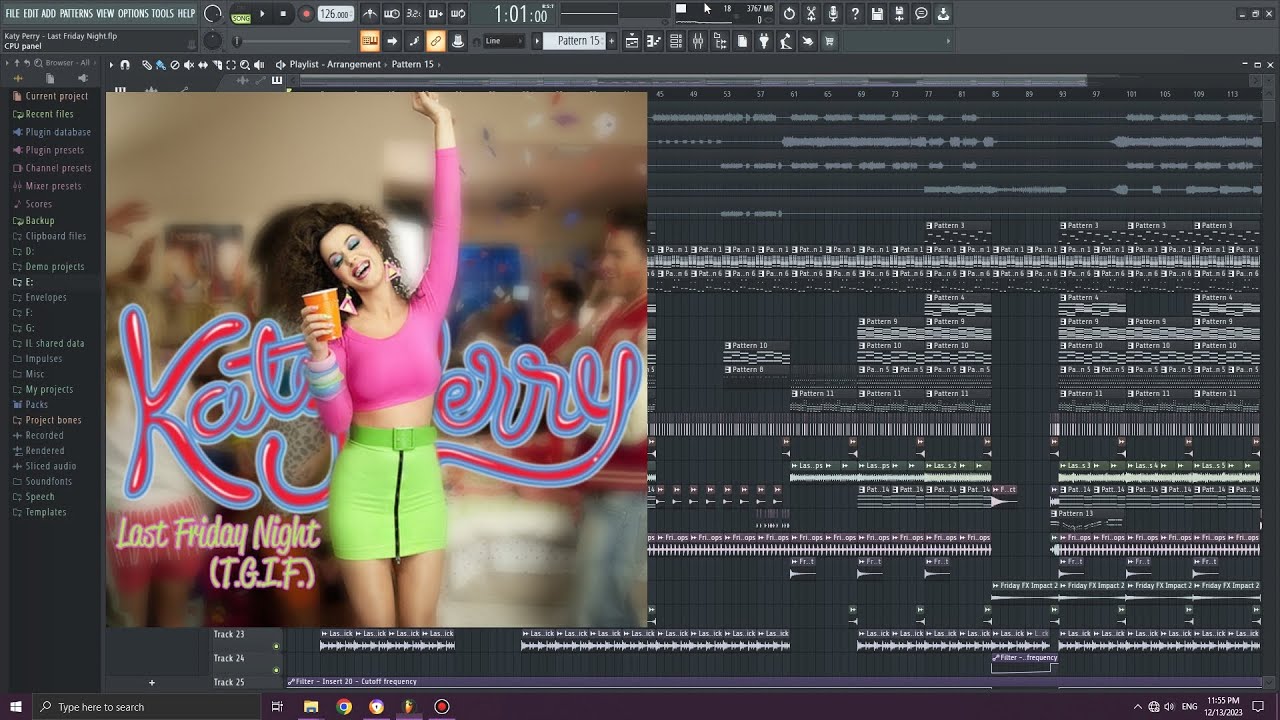Toggle wait for input to start playing
The width and height of the screenshot is (1280, 720).
tap(391, 14)
